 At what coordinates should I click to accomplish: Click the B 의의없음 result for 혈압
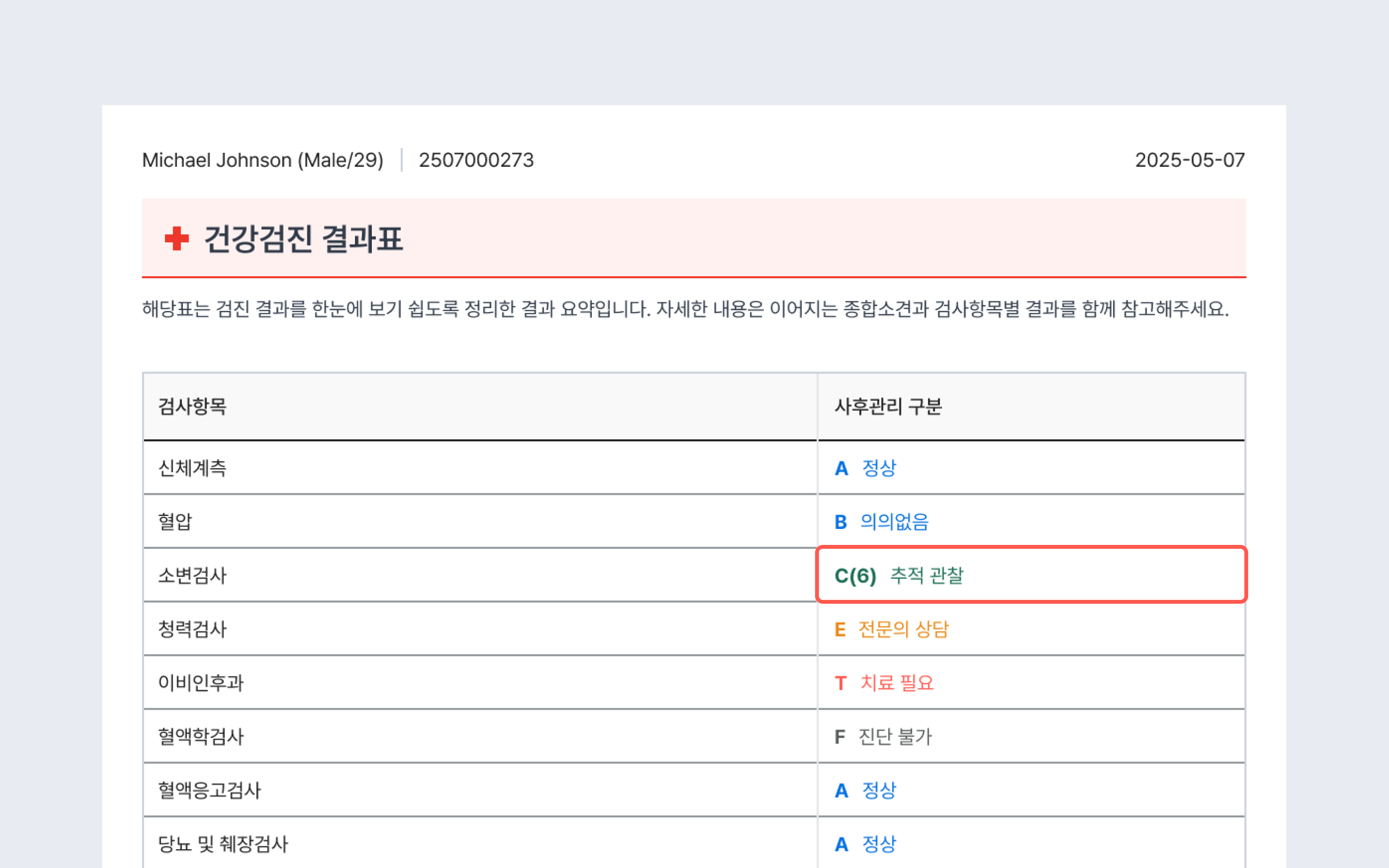(881, 522)
